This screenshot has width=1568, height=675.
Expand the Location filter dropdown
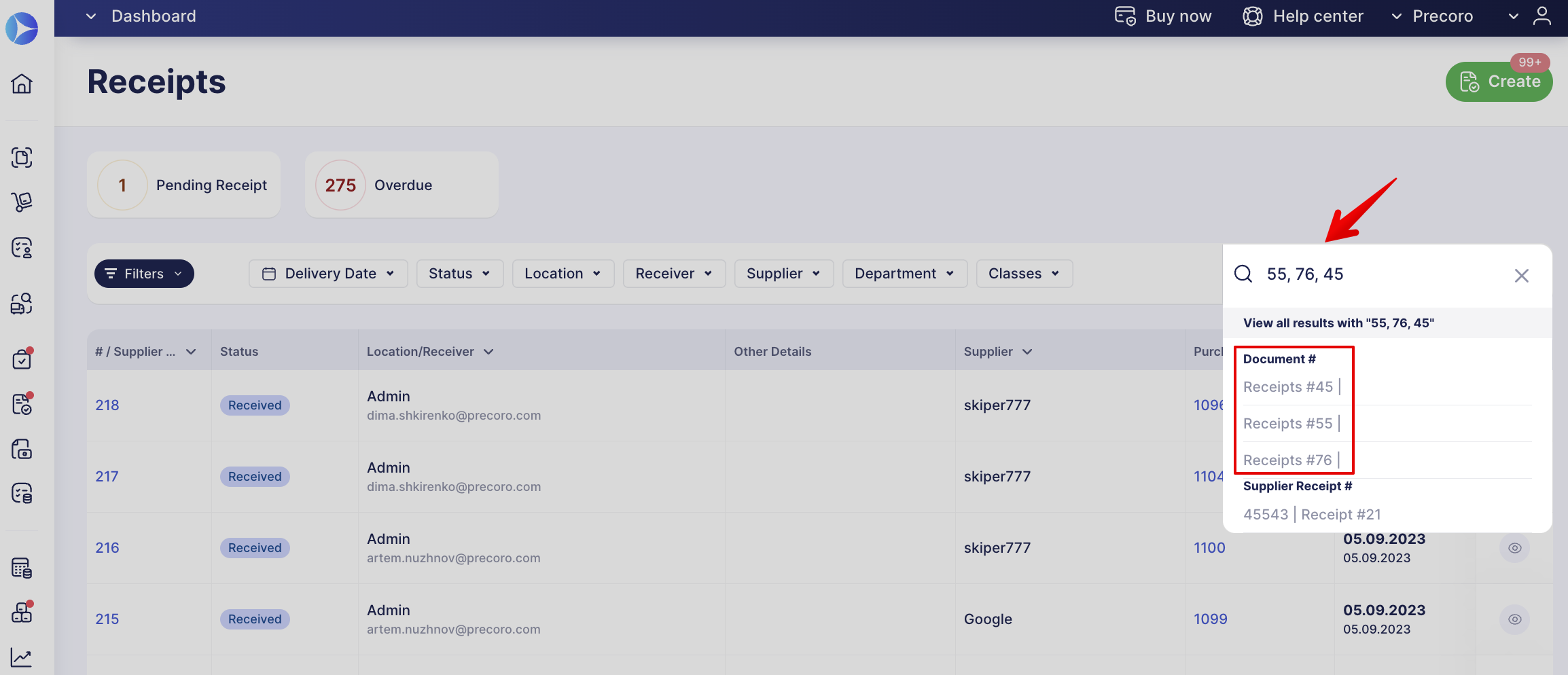(x=563, y=274)
